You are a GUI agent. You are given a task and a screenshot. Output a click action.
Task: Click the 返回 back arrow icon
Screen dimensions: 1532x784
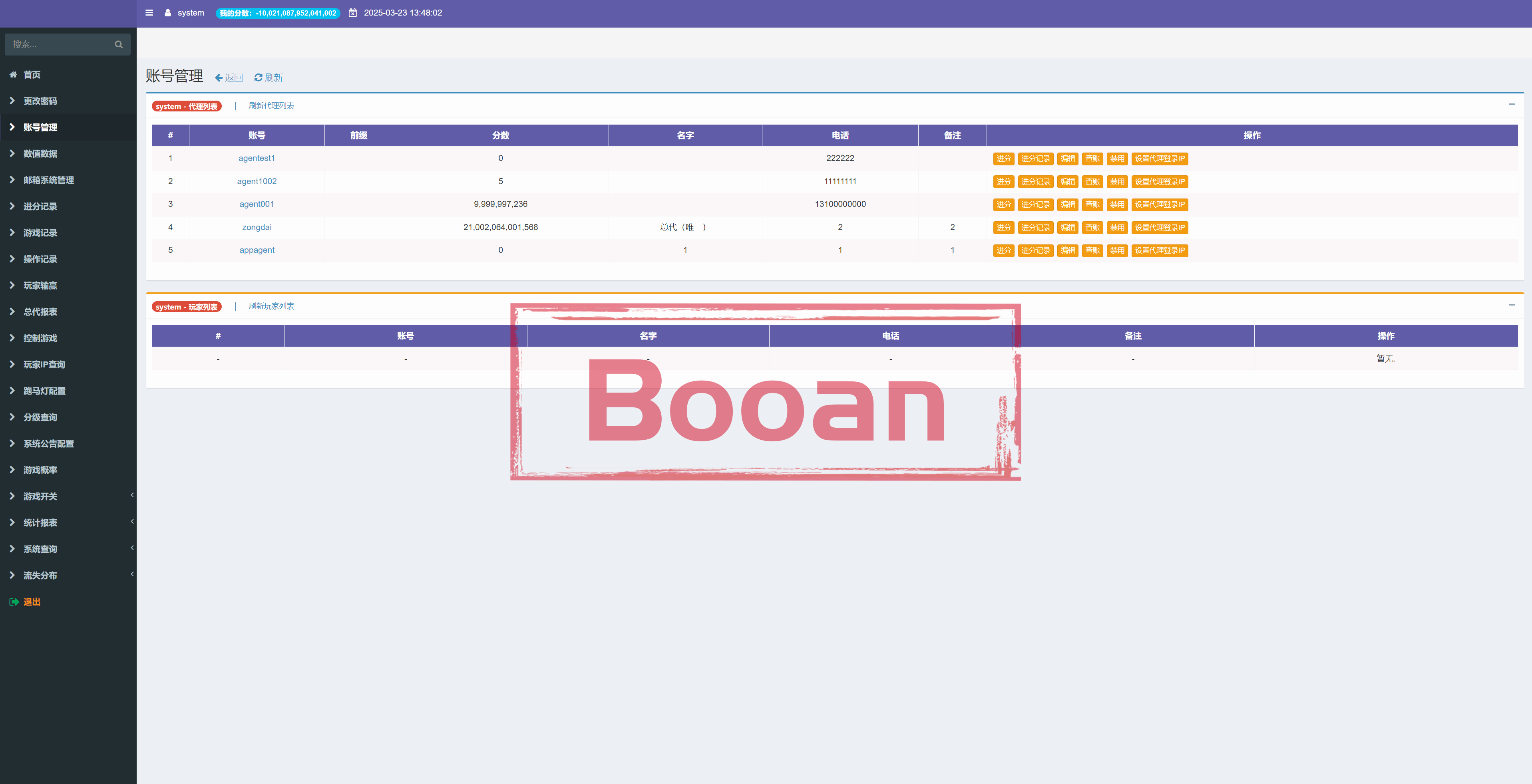[219, 78]
